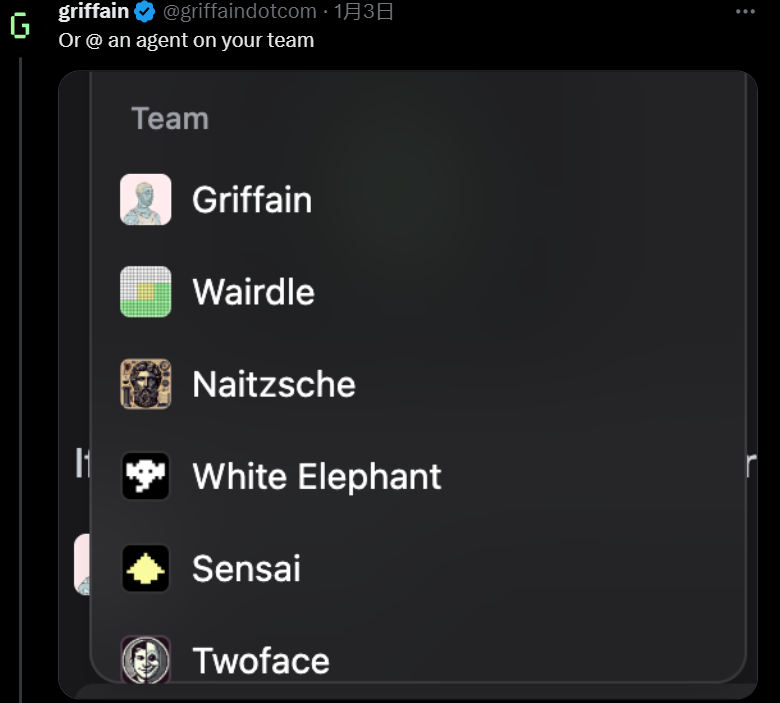This screenshot has width=780, height=703.
Task: Click the Sensai yellow tree icon
Action: [x=146, y=568]
